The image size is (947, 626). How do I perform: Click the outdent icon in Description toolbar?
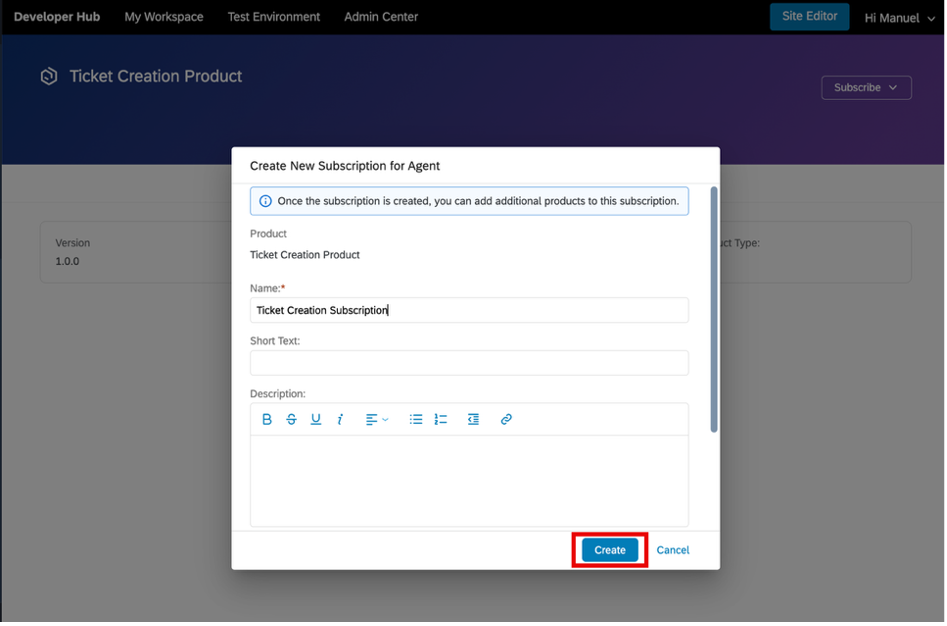click(x=473, y=419)
